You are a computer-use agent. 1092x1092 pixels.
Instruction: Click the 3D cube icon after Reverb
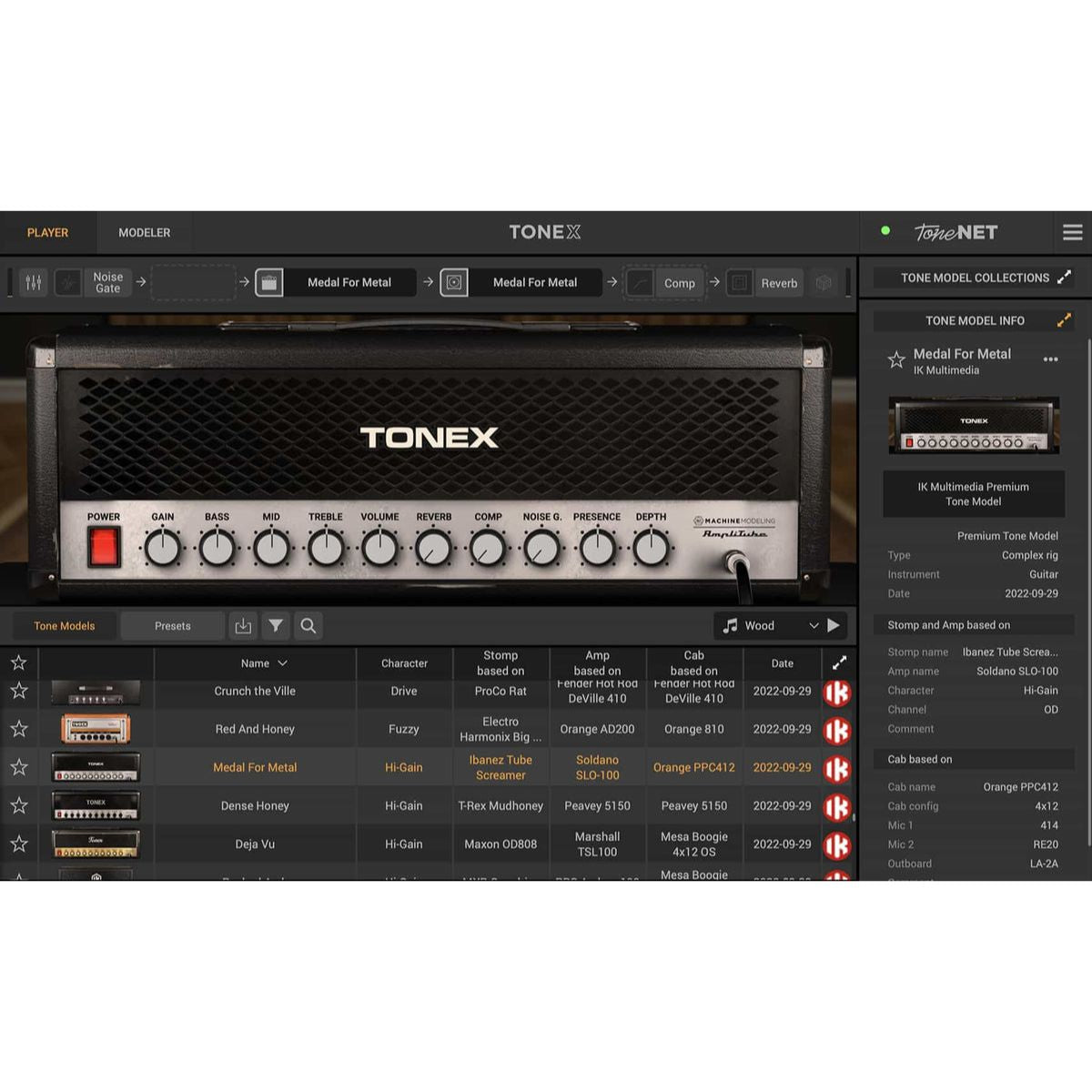(824, 283)
